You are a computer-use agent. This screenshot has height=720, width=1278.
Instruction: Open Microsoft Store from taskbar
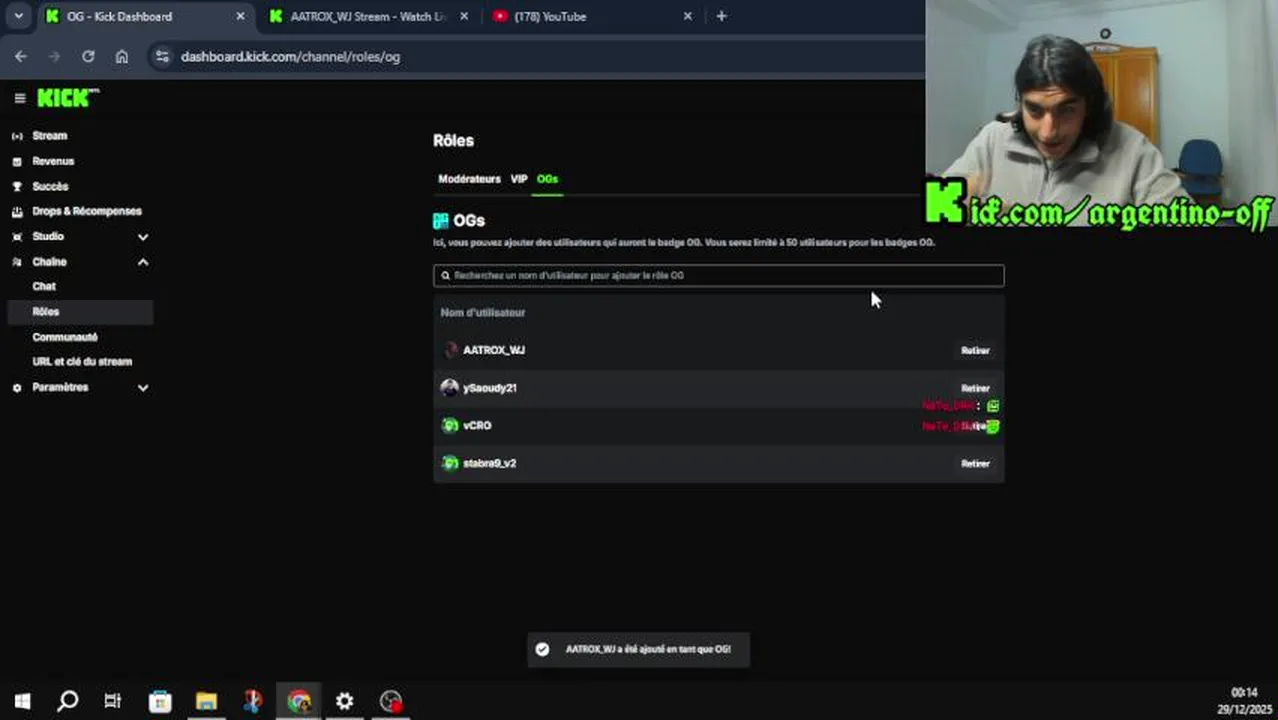tap(160, 702)
